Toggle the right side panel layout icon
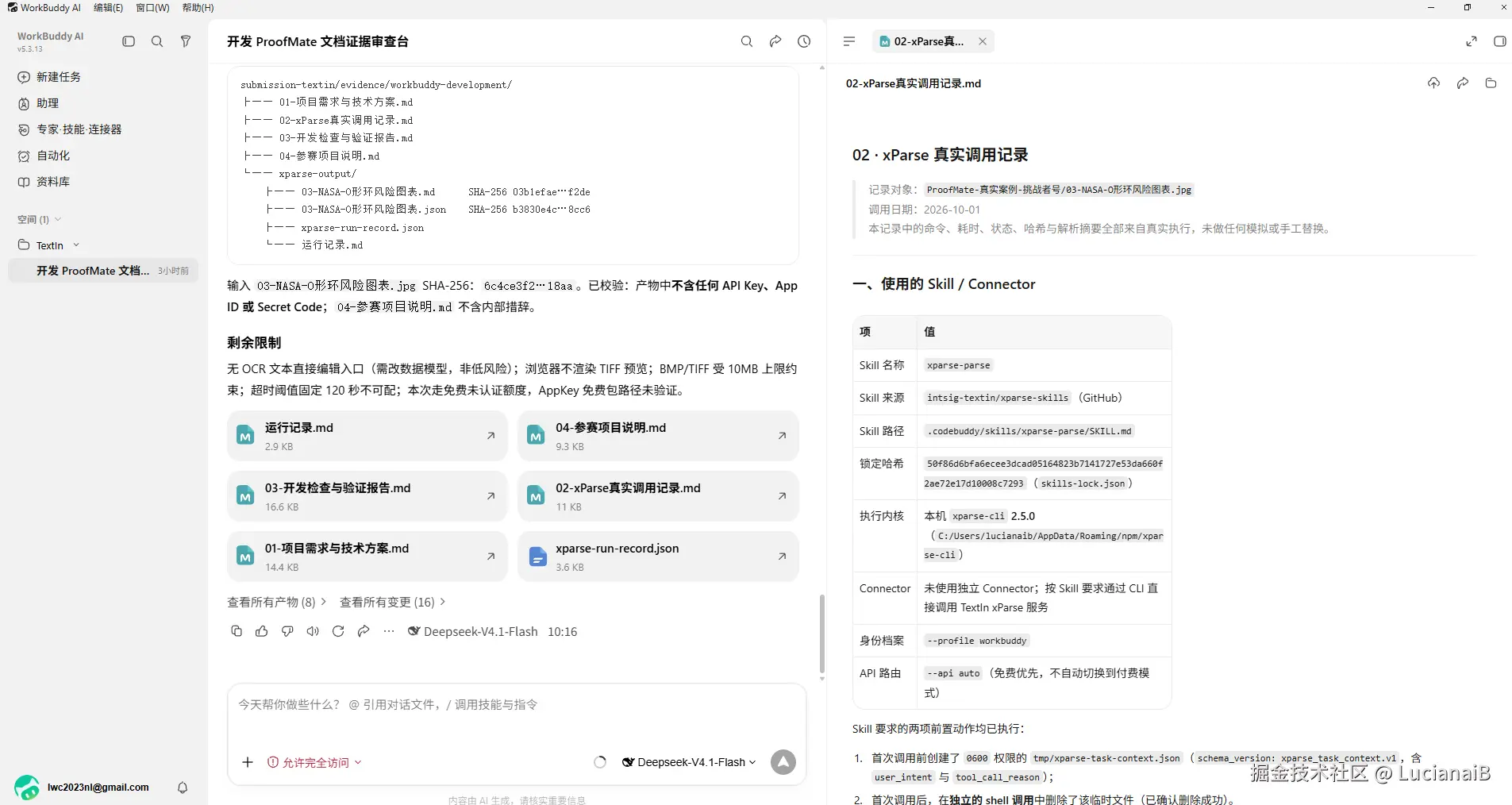 pos(1499,41)
